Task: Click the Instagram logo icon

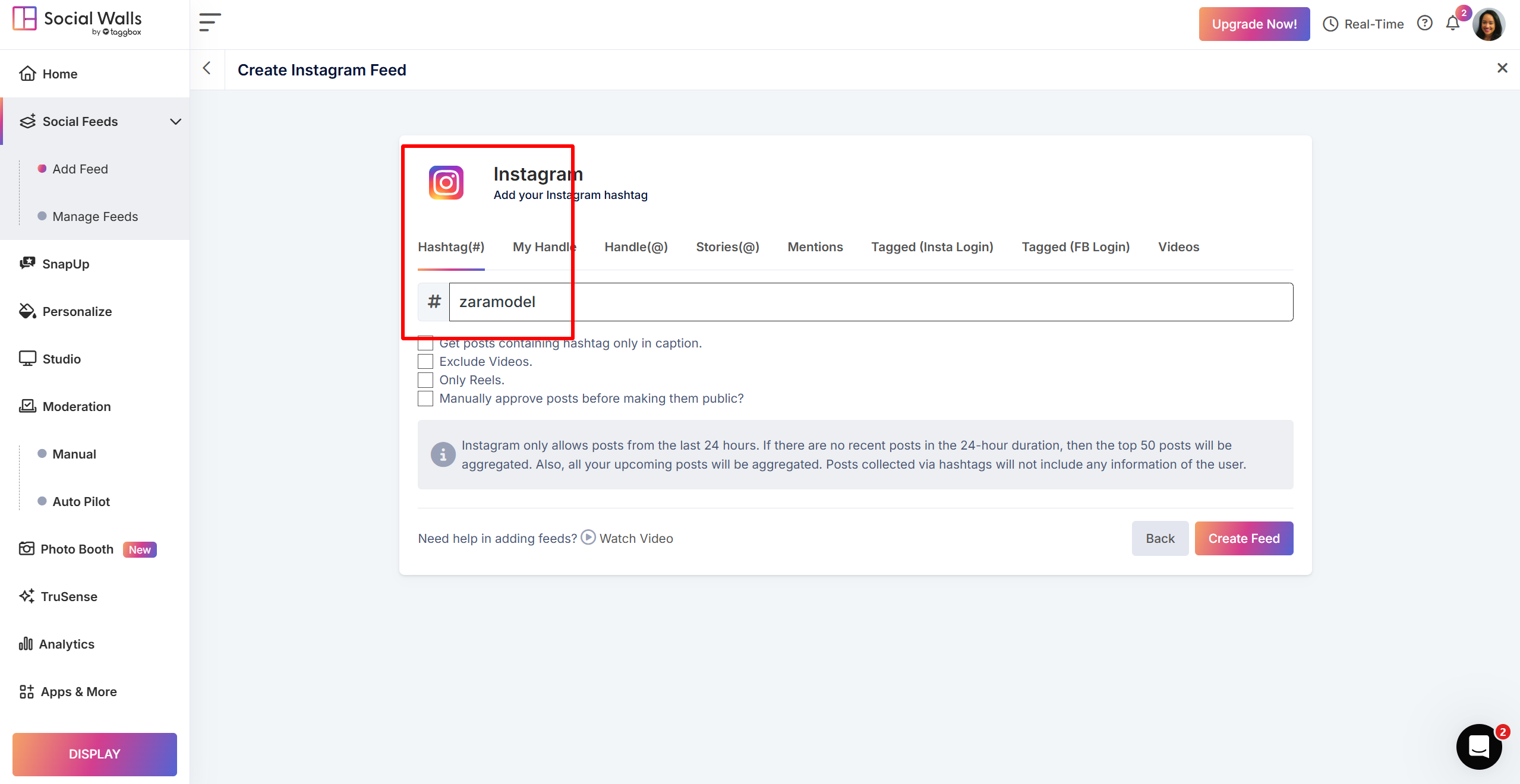Action: click(446, 182)
